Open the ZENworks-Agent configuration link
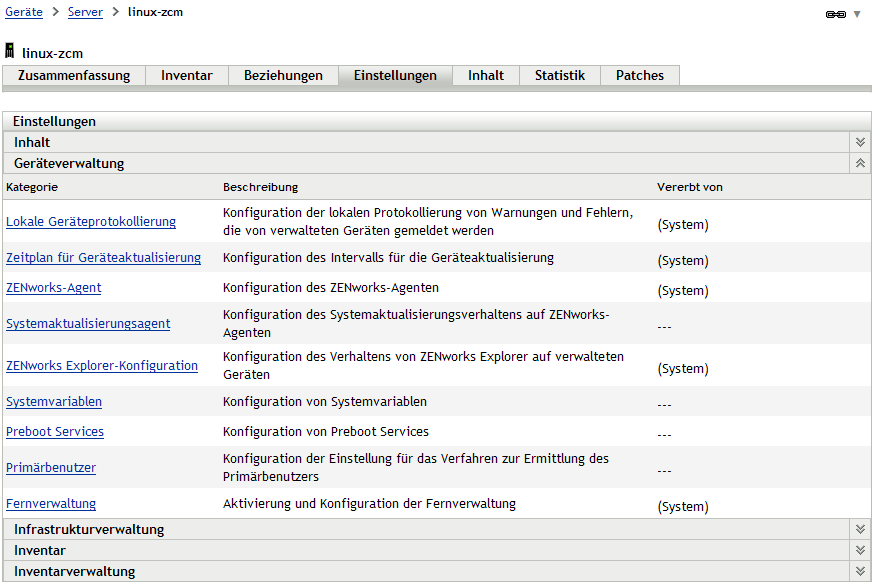872x582 pixels. pyautogui.click(x=54, y=288)
